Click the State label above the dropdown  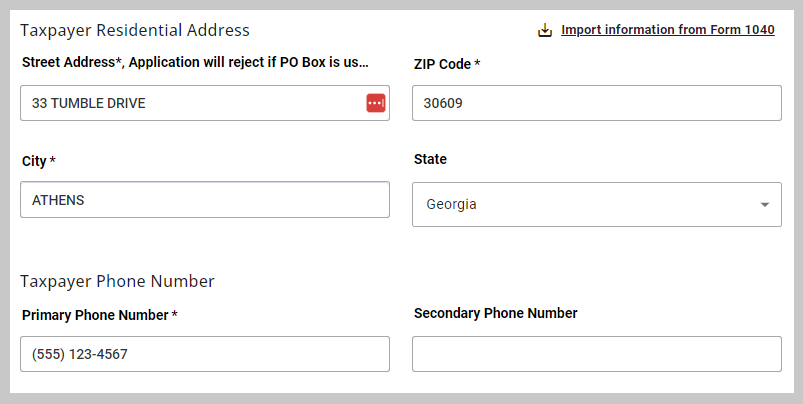[x=430, y=159]
